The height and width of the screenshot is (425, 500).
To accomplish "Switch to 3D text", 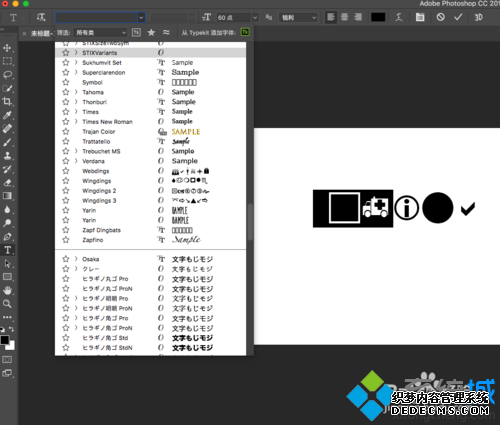I will (479, 17).
